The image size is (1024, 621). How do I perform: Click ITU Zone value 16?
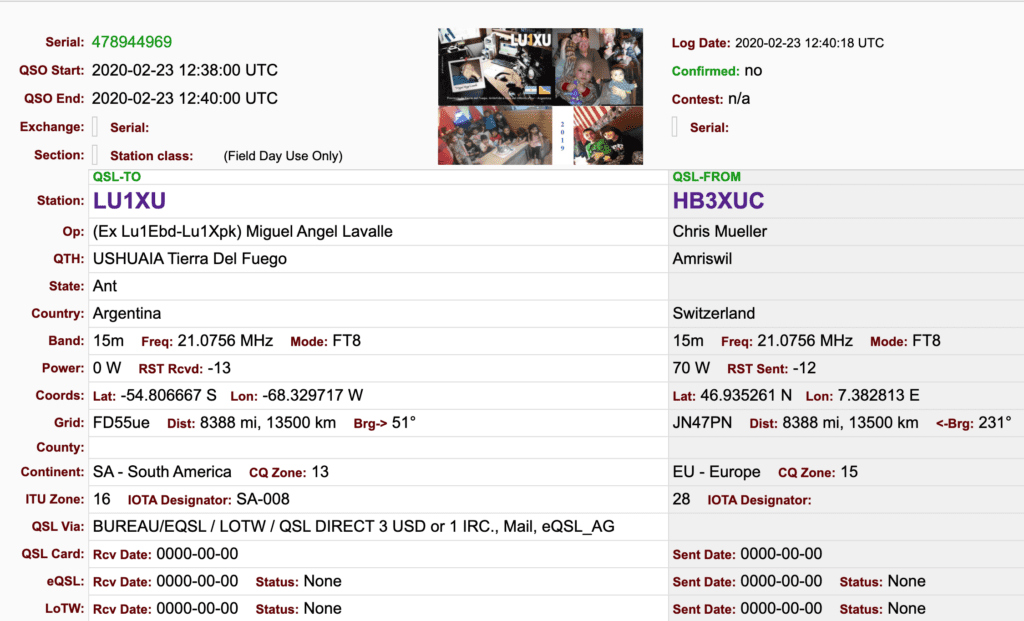tap(101, 499)
